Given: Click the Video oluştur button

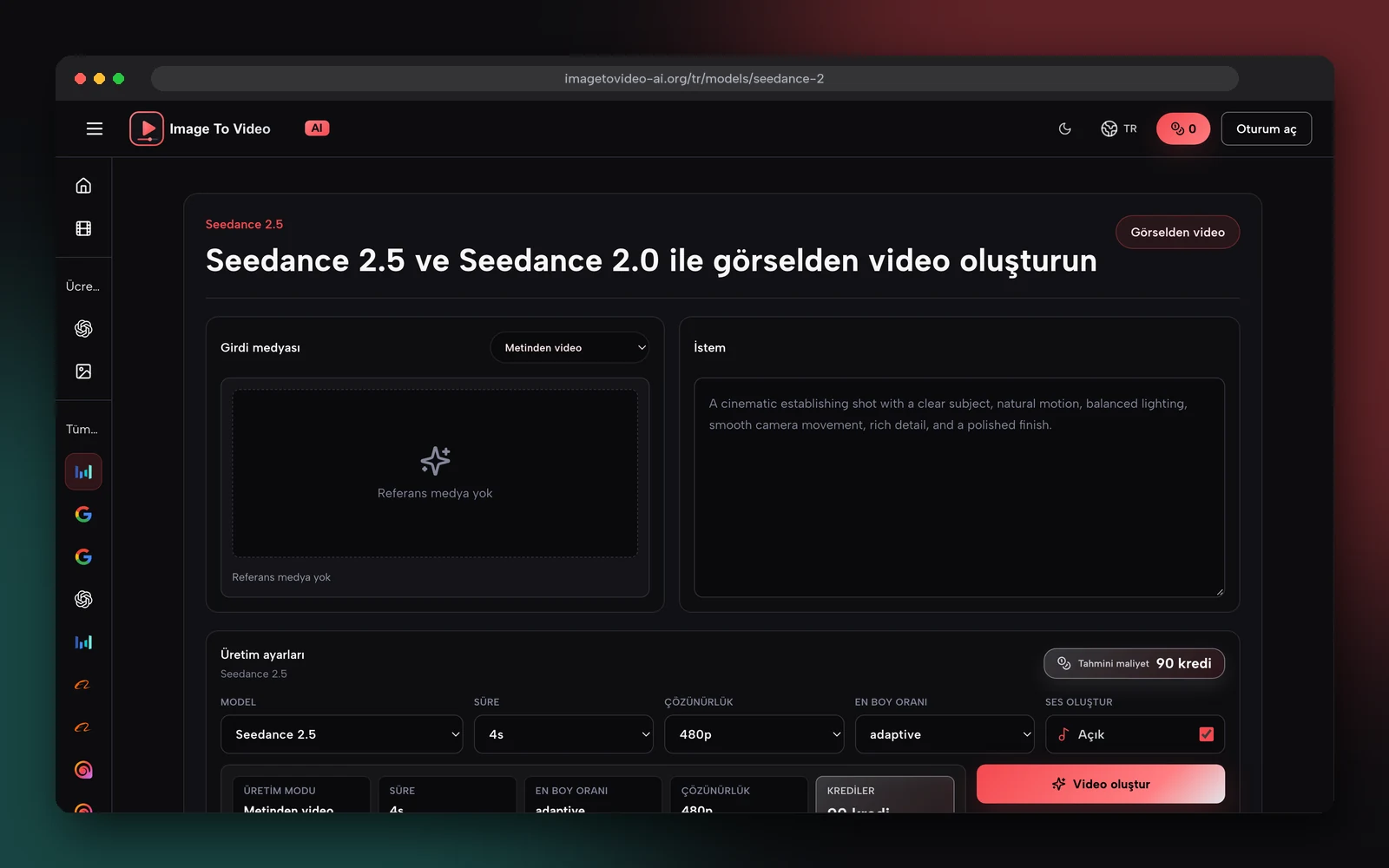Looking at the screenshot, I should (x=1101, y=784).
